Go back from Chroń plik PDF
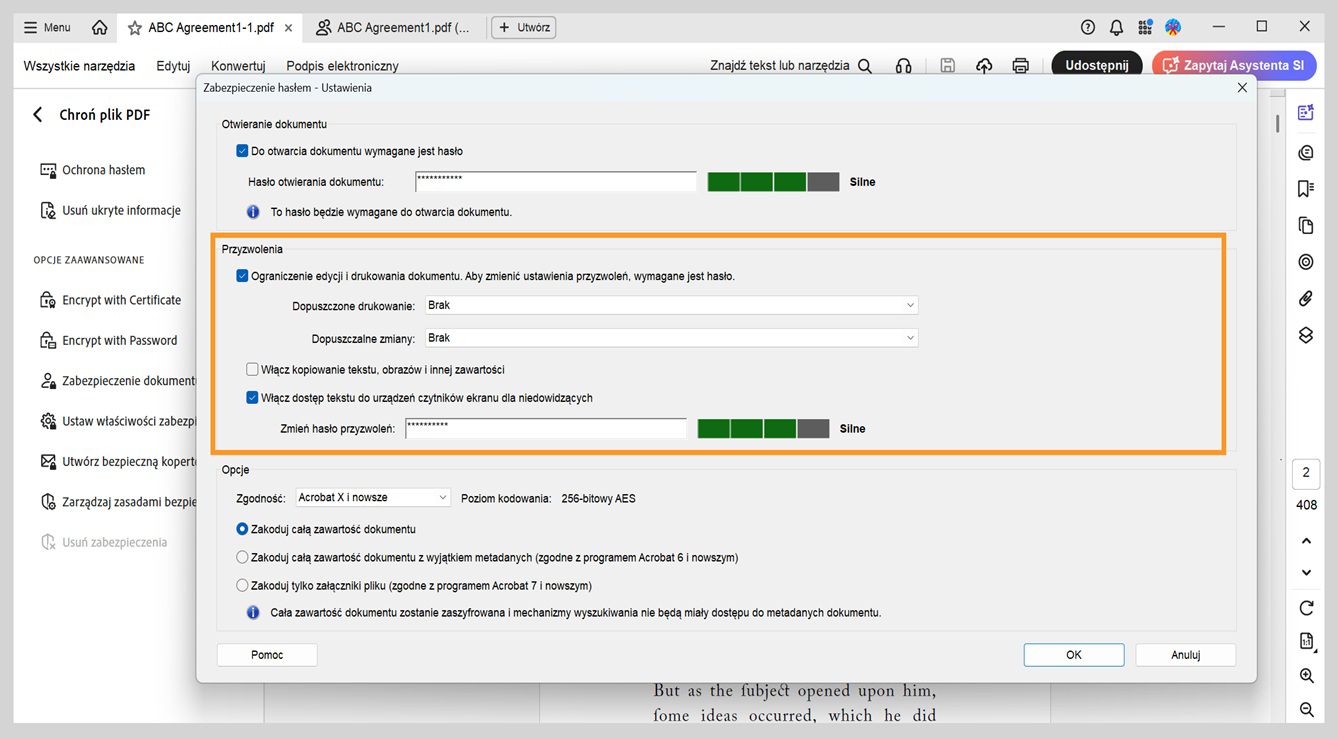 (38, 115)
